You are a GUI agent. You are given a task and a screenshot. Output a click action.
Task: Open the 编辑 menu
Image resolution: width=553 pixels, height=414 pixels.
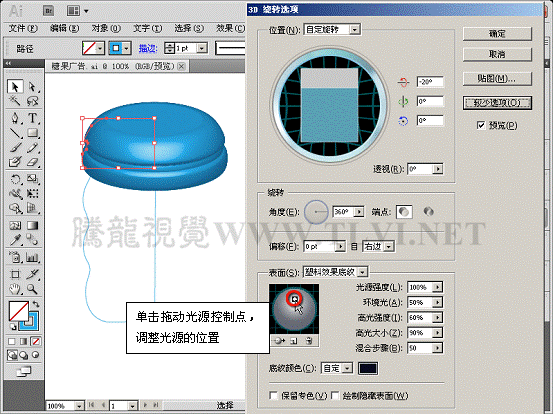tap(64, 28)
